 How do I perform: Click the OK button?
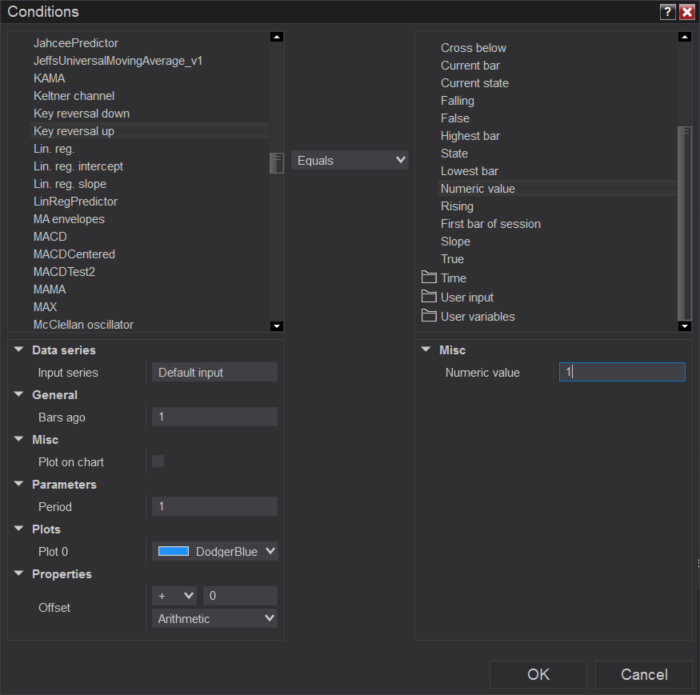point(538,674)
